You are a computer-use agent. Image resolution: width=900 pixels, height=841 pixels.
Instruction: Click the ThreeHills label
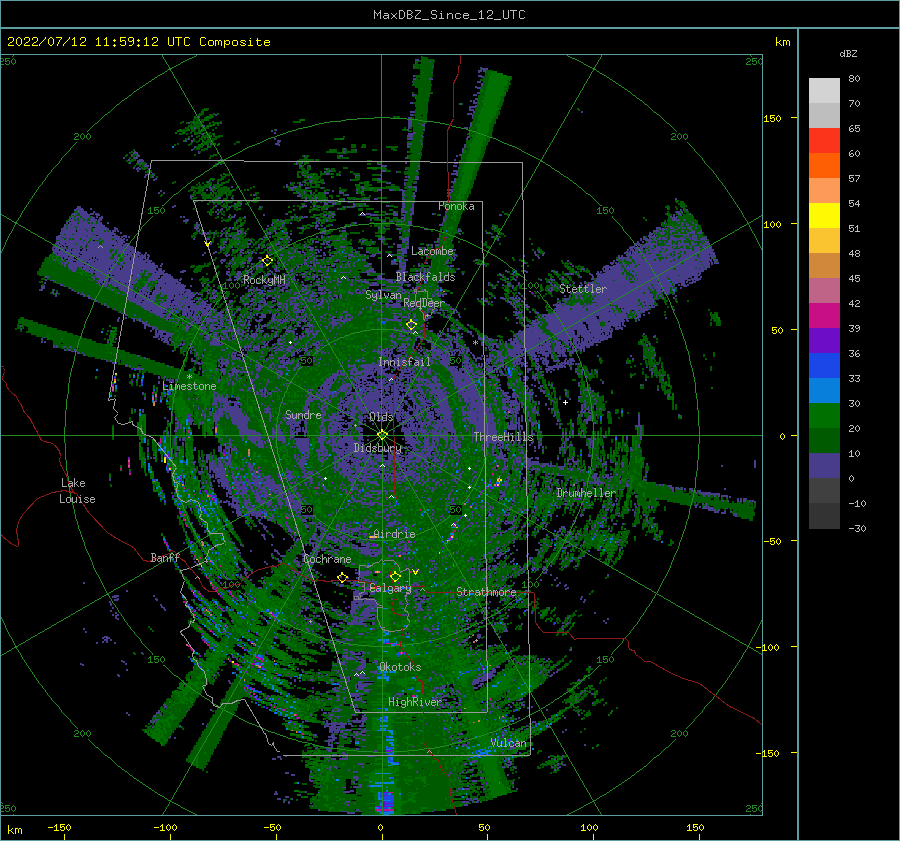(503, 437)
